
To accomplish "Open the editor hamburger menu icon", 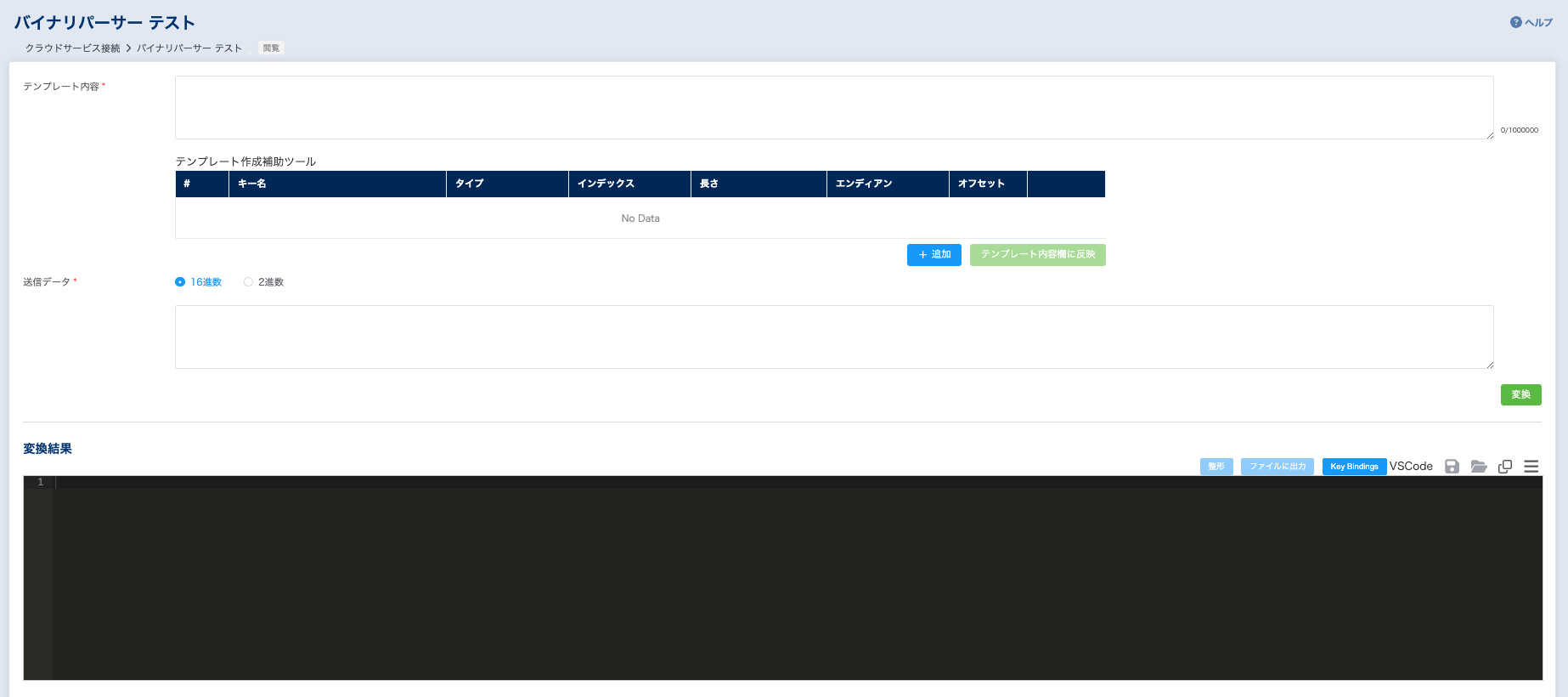I will [1531, 467].
